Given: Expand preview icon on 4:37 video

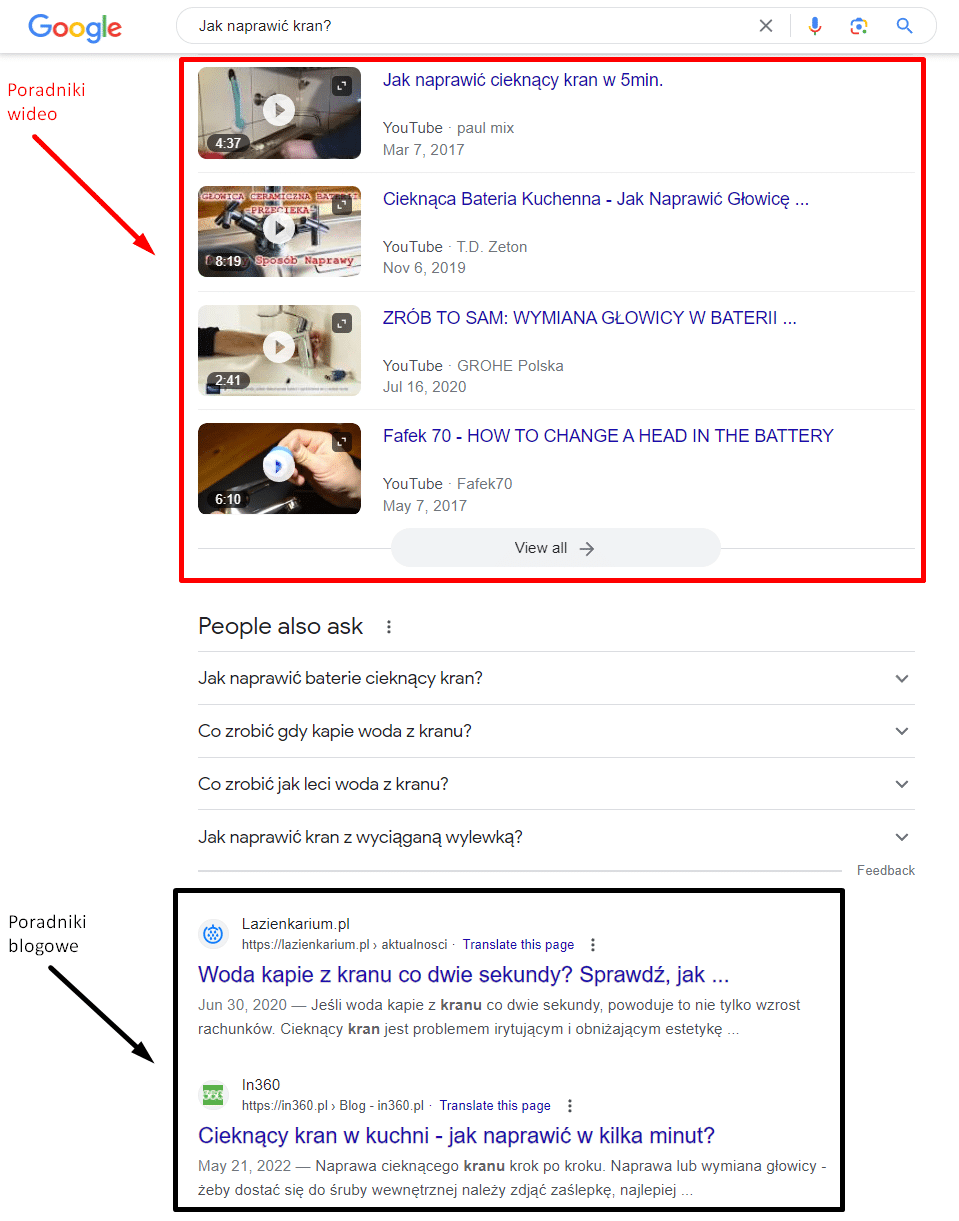Looking at the screenshot, I should point(342,86).
